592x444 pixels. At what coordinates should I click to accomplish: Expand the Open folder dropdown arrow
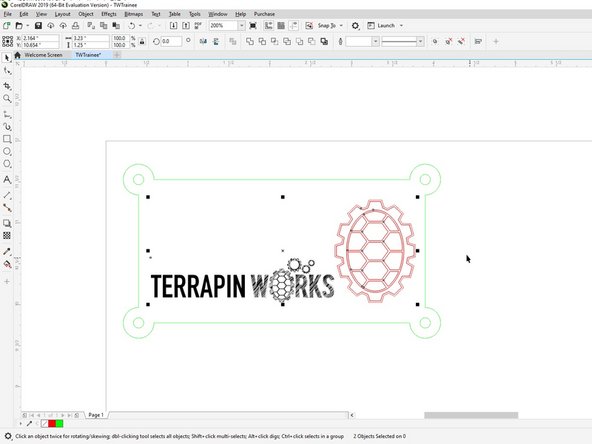click(x=28, y=26)
